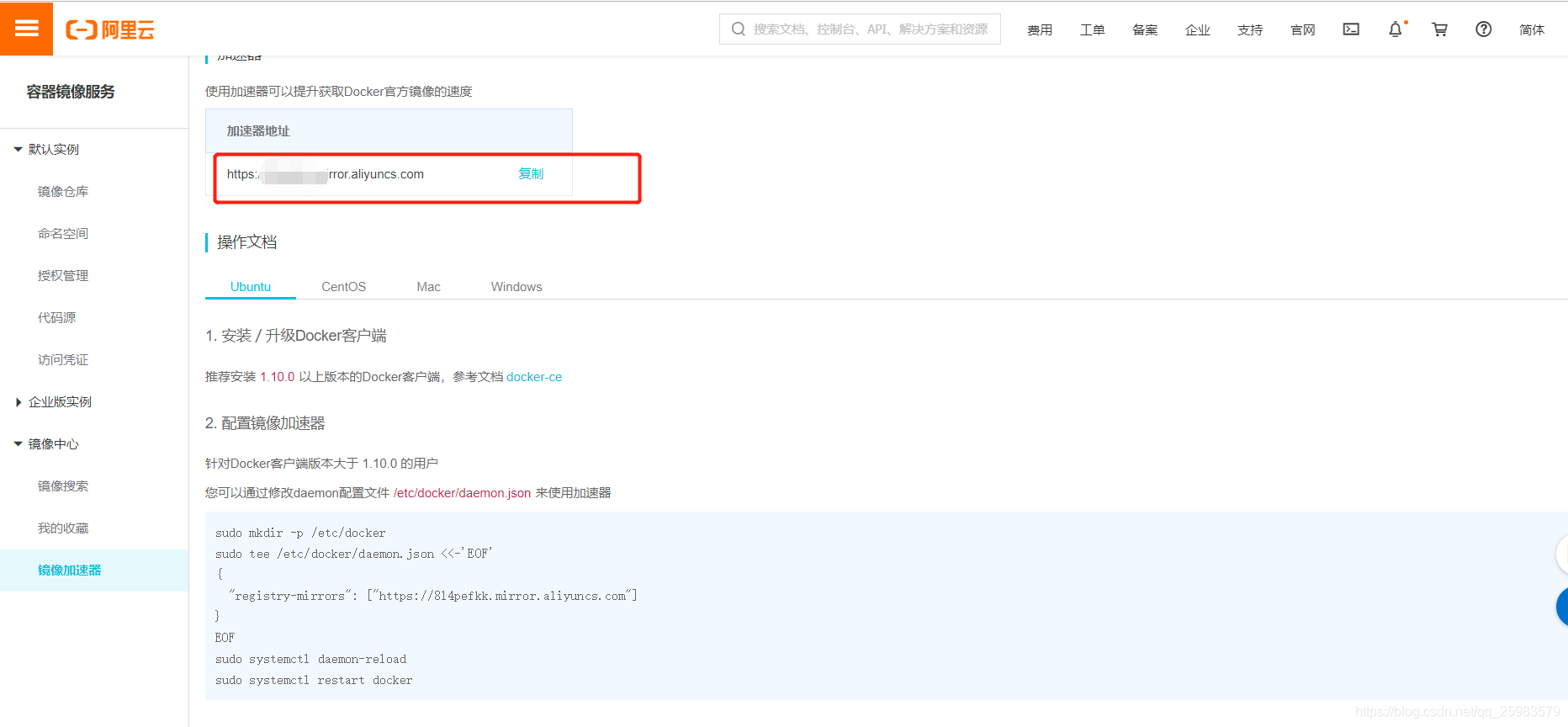
Task: Open the 工单 top menu
Action: (x=1093, y=30)
